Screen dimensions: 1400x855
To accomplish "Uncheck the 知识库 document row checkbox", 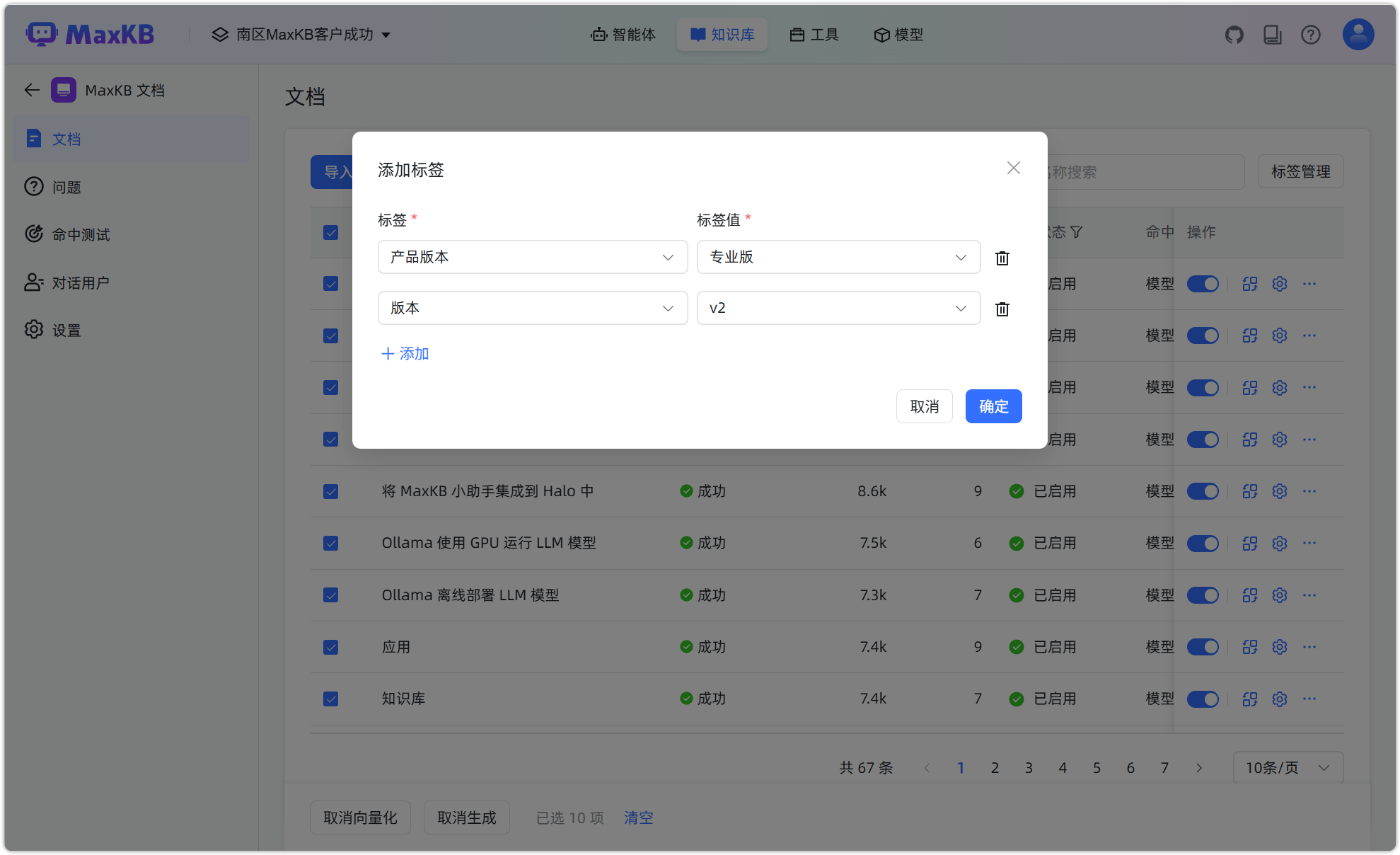I will pos(330,699).
